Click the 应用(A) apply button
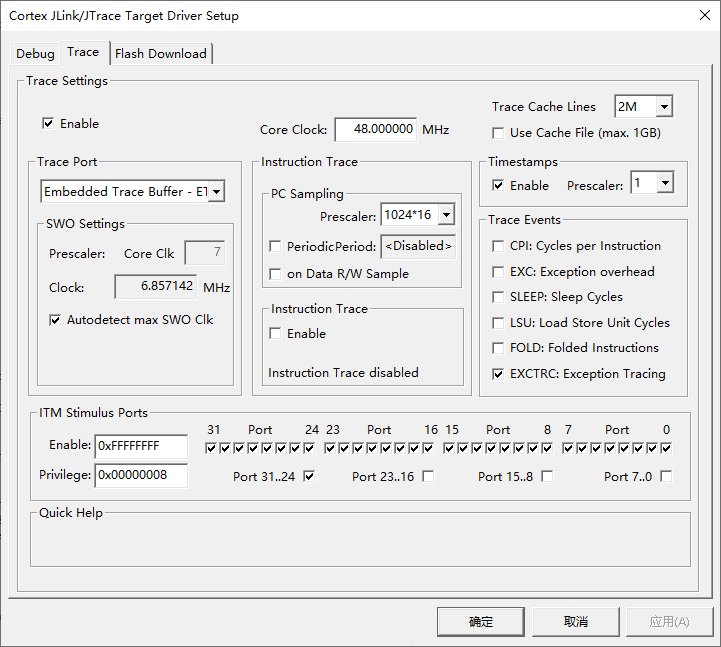 pyautogui.click(x=670, y=622)
